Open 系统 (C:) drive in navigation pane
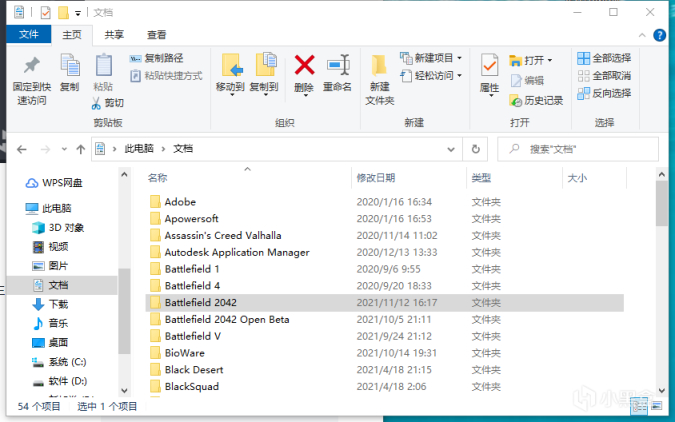Viewport: 675px width, 422px height. click(59, 362)
